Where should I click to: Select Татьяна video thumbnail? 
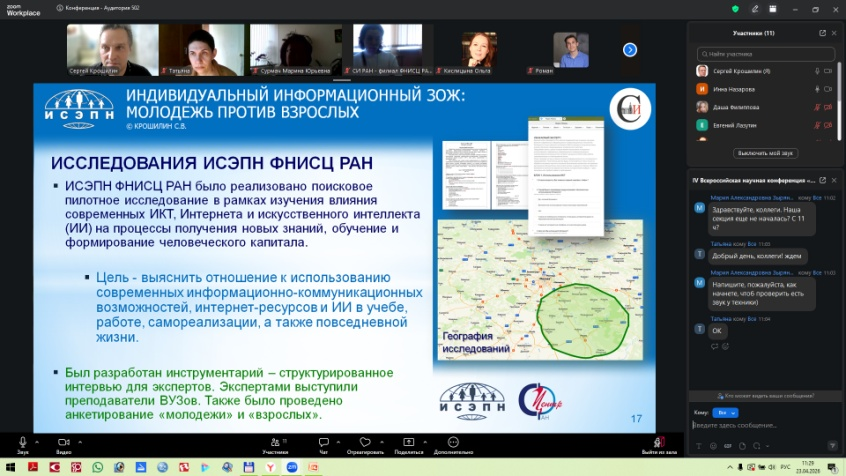202,50
